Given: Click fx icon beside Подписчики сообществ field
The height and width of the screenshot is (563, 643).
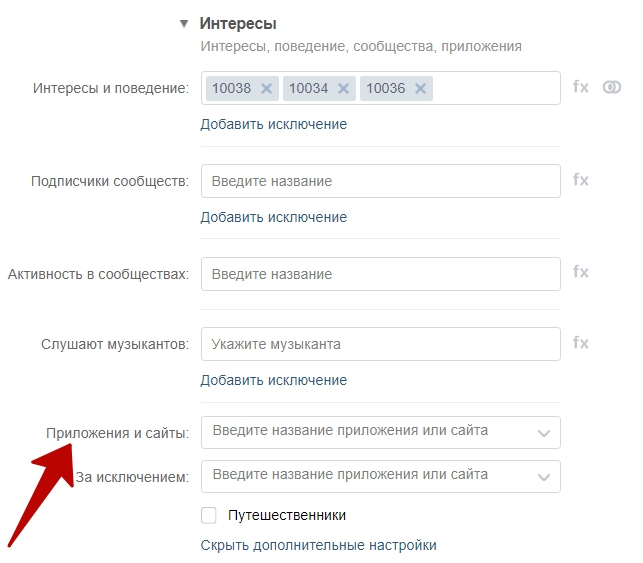Looking at the screenshot, I should click(581, 180).
